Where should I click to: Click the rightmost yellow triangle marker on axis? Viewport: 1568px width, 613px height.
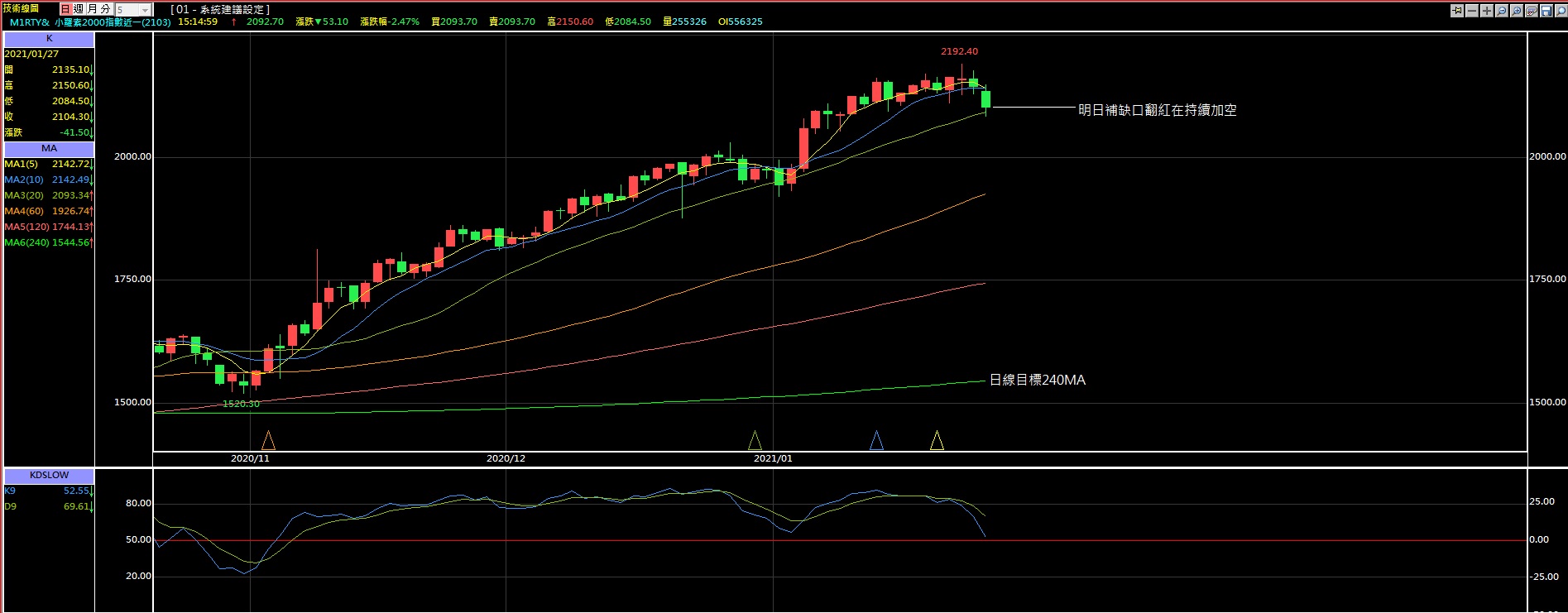click(937, 440)
